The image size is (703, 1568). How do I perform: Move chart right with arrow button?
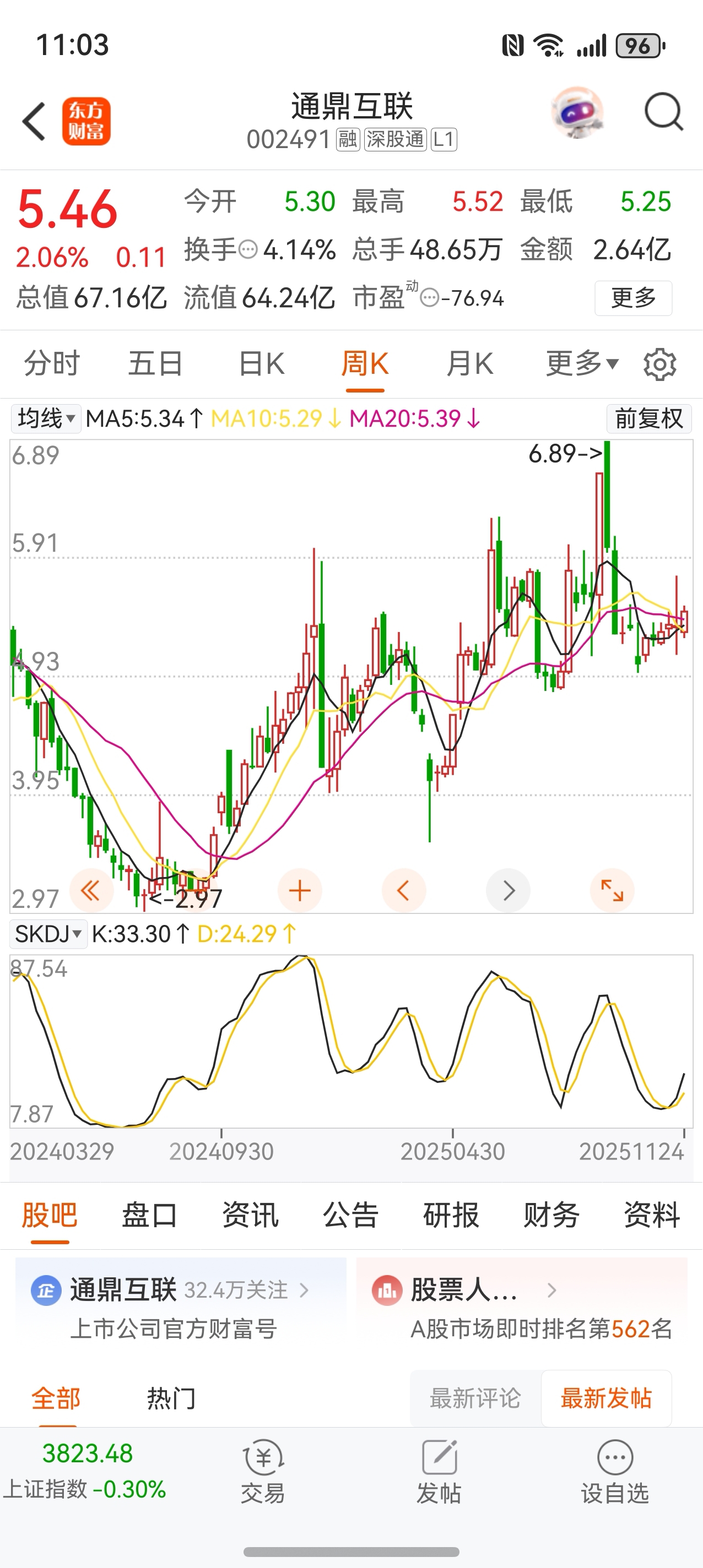[508, 890]
